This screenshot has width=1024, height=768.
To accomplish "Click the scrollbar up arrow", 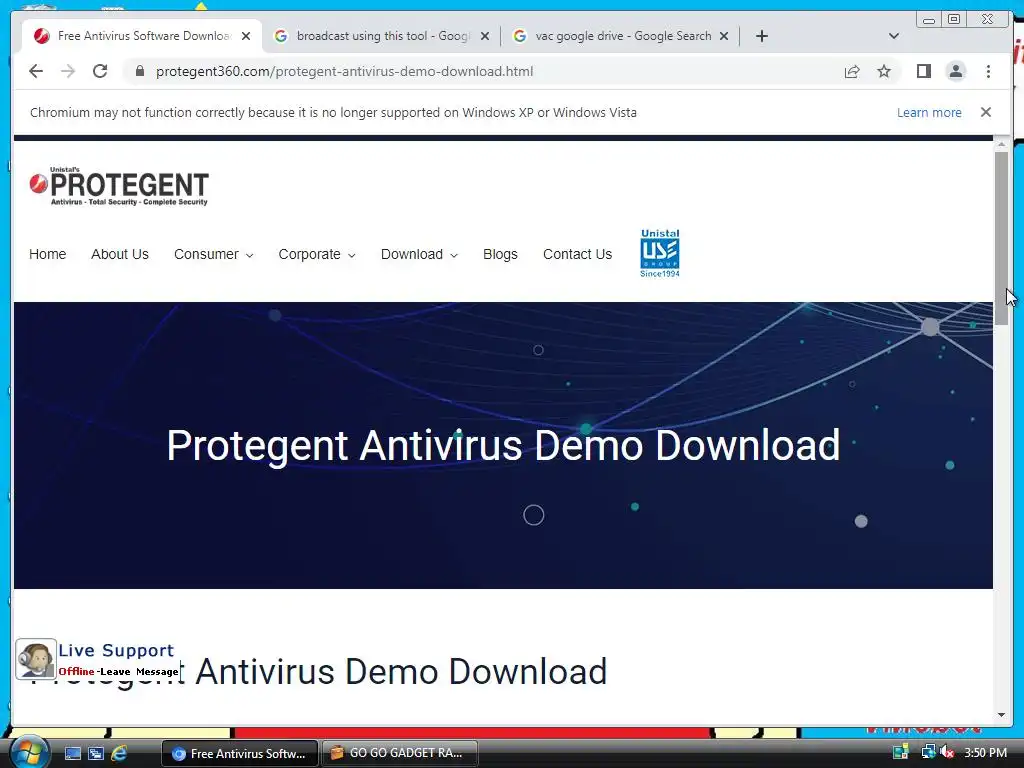I will [1001, 144].
